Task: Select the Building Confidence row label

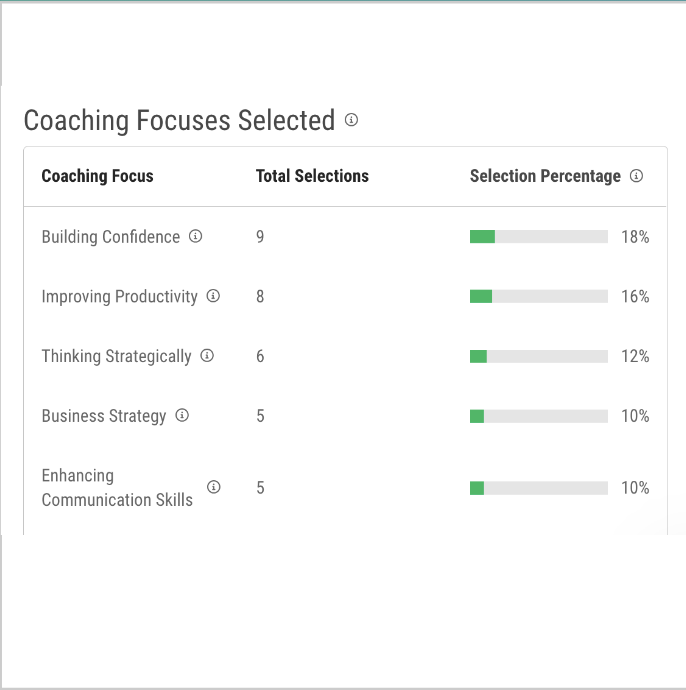Action: (110, 237)
